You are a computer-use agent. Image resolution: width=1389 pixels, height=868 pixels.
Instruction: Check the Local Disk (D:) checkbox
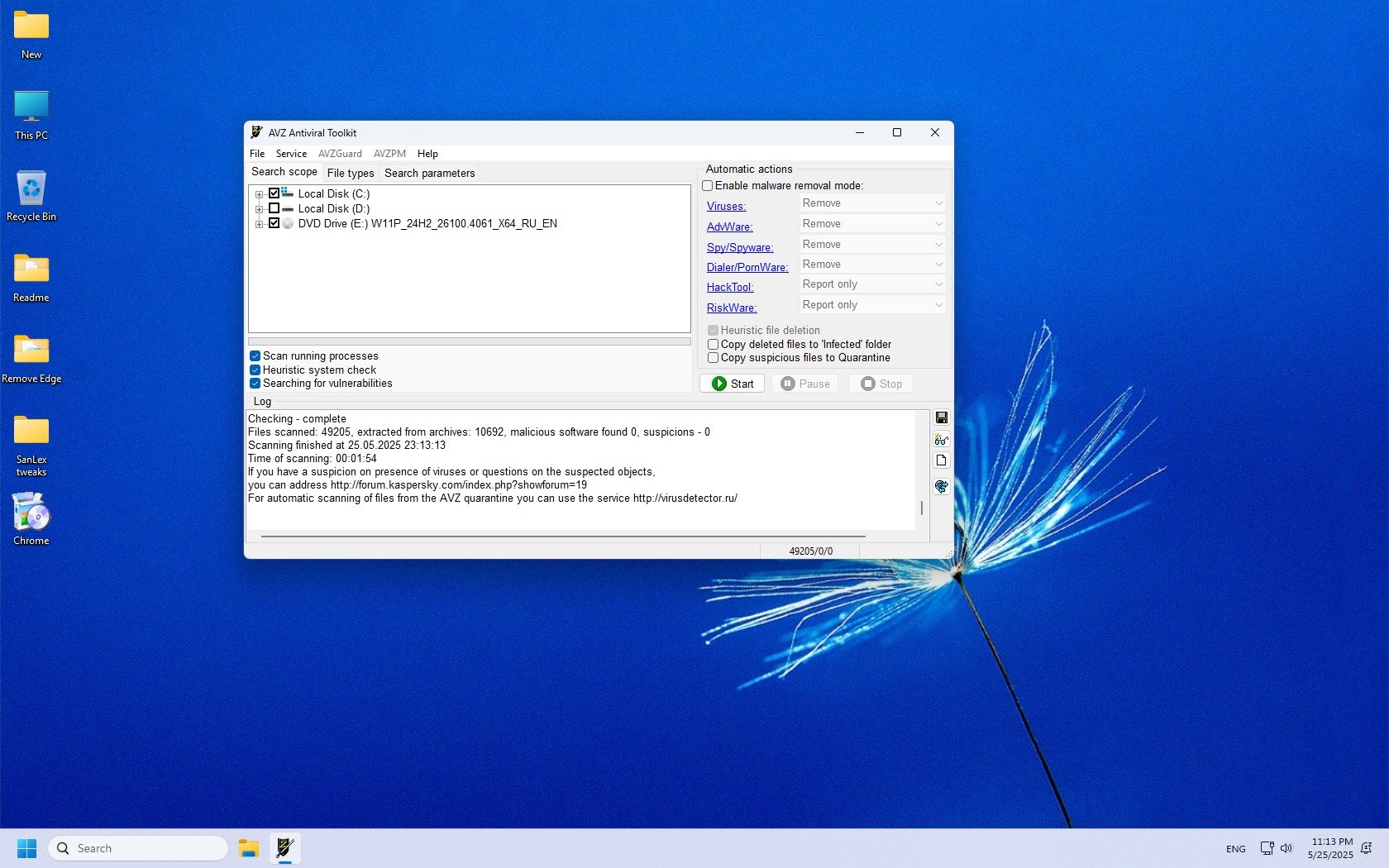(x=274, y=208)
